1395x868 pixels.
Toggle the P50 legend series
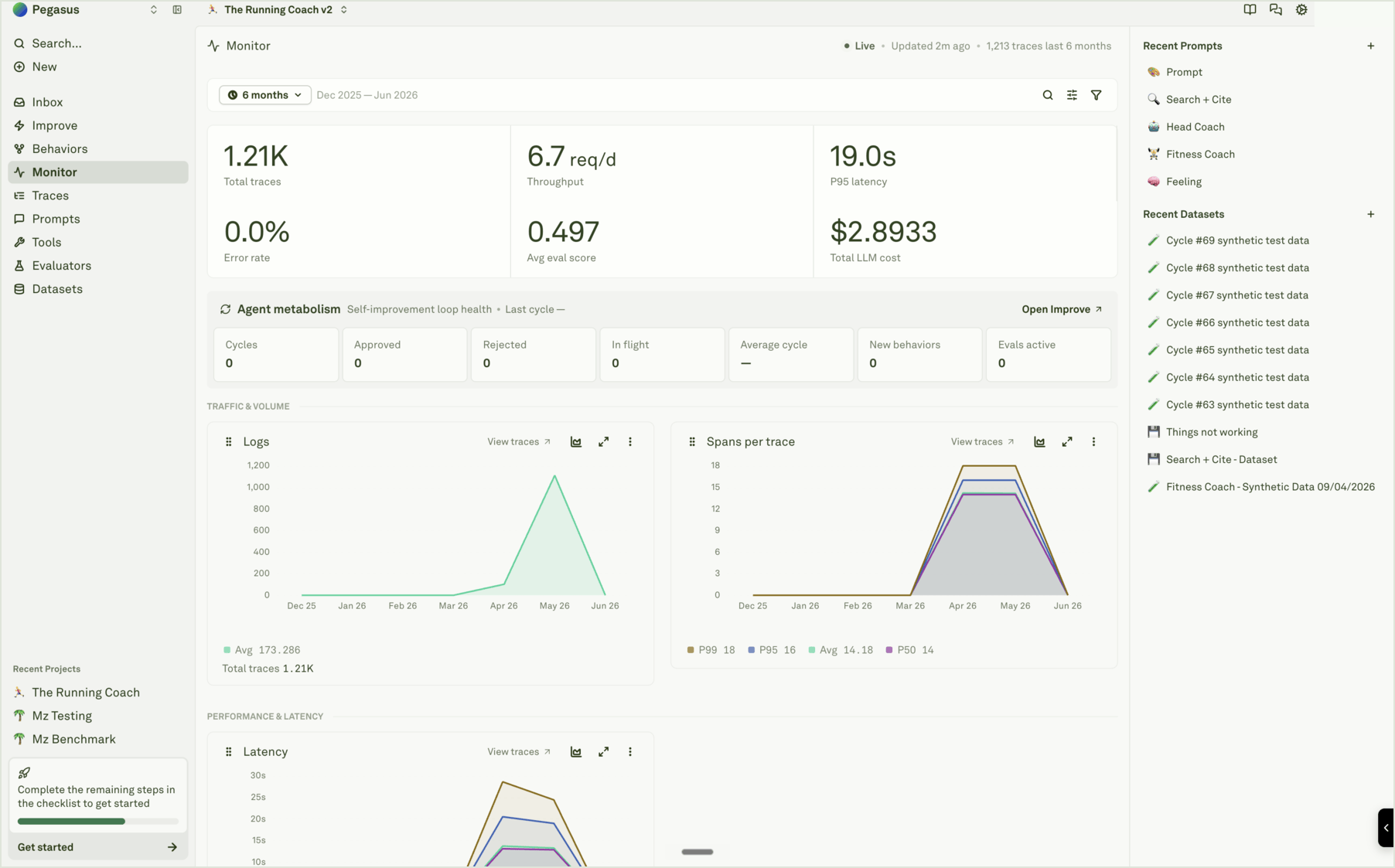coord(910,650)
